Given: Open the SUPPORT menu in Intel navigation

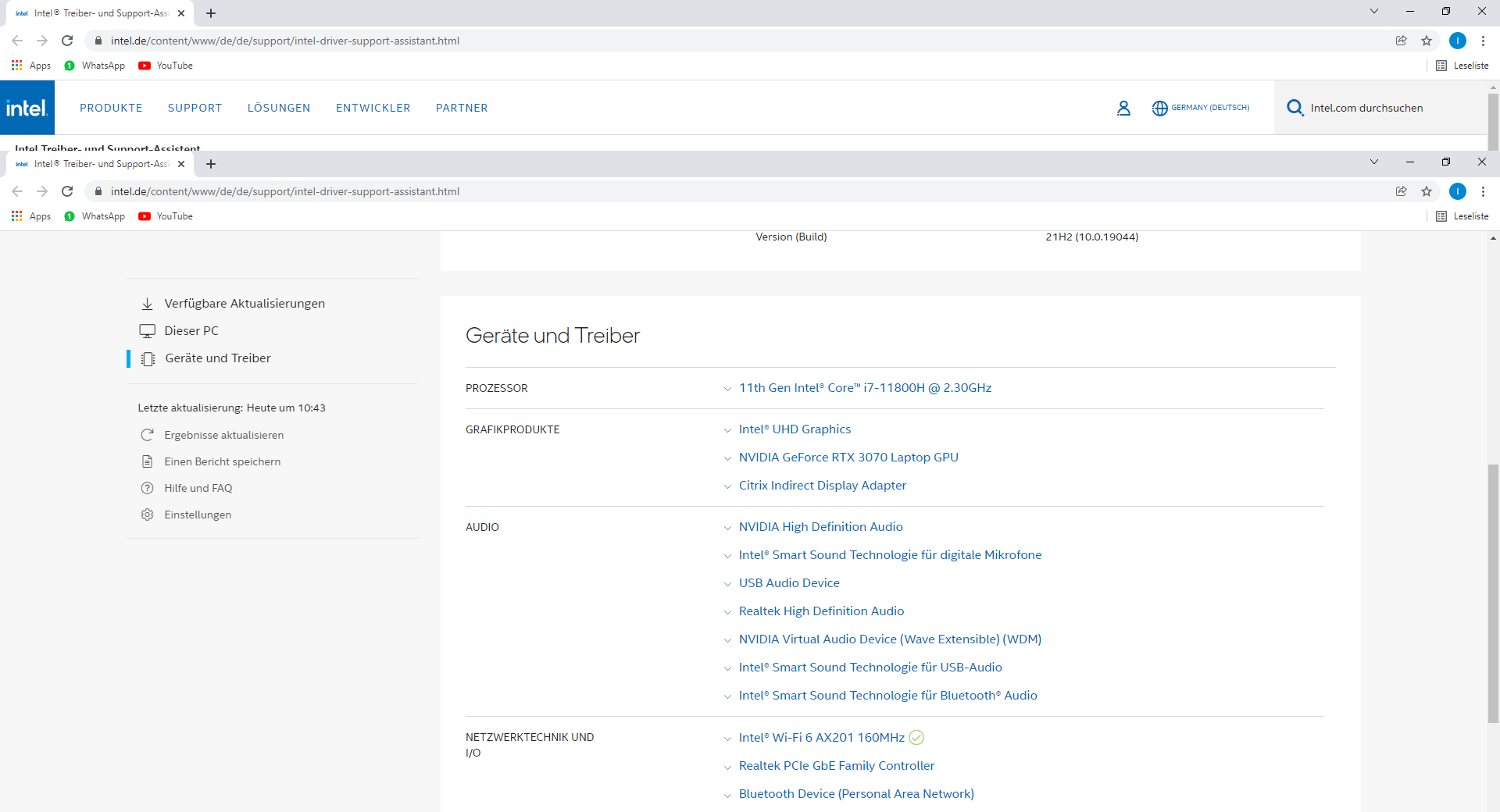Looking at the screenshot, I should [x=195, y=108].
